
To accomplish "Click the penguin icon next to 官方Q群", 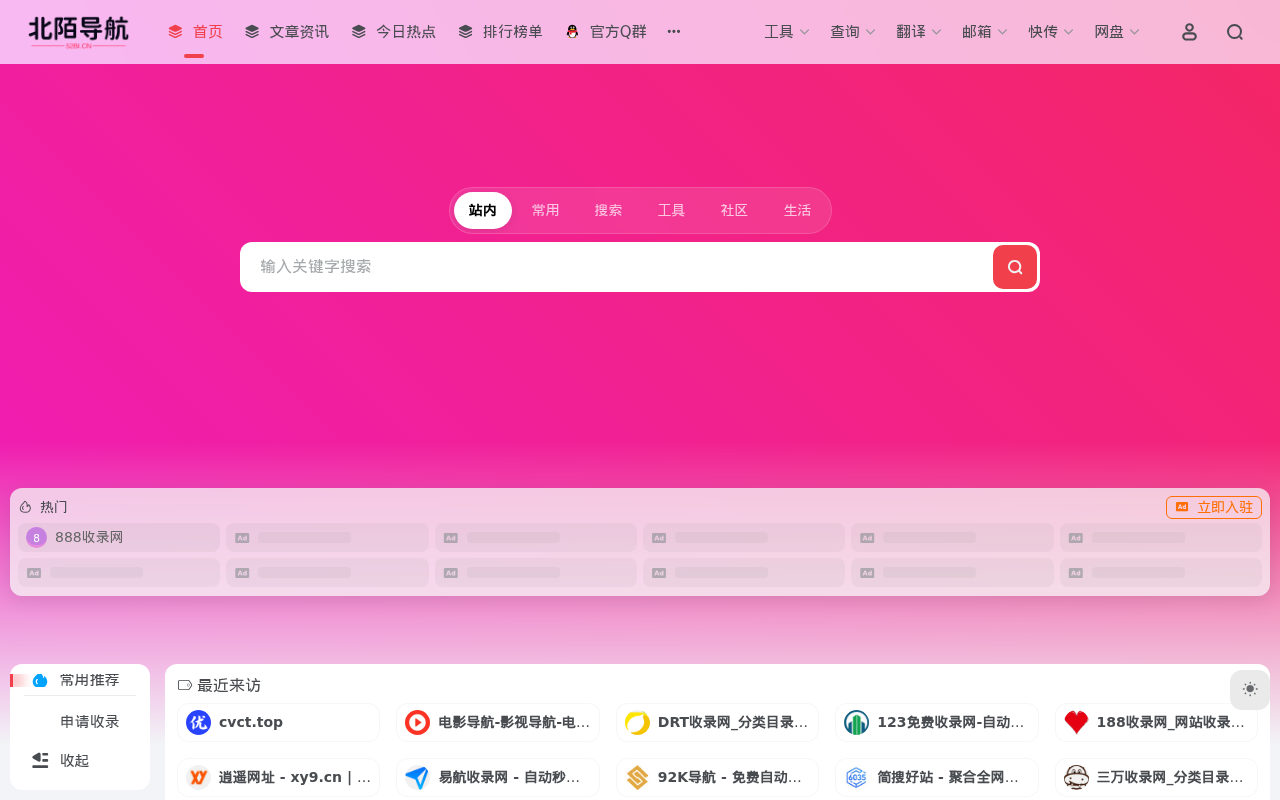I will [570, 31].
